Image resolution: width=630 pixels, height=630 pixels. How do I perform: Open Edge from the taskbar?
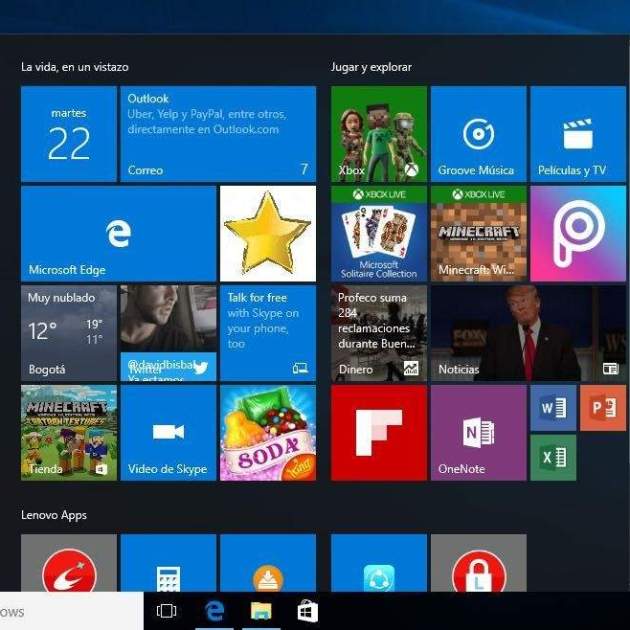215,611
